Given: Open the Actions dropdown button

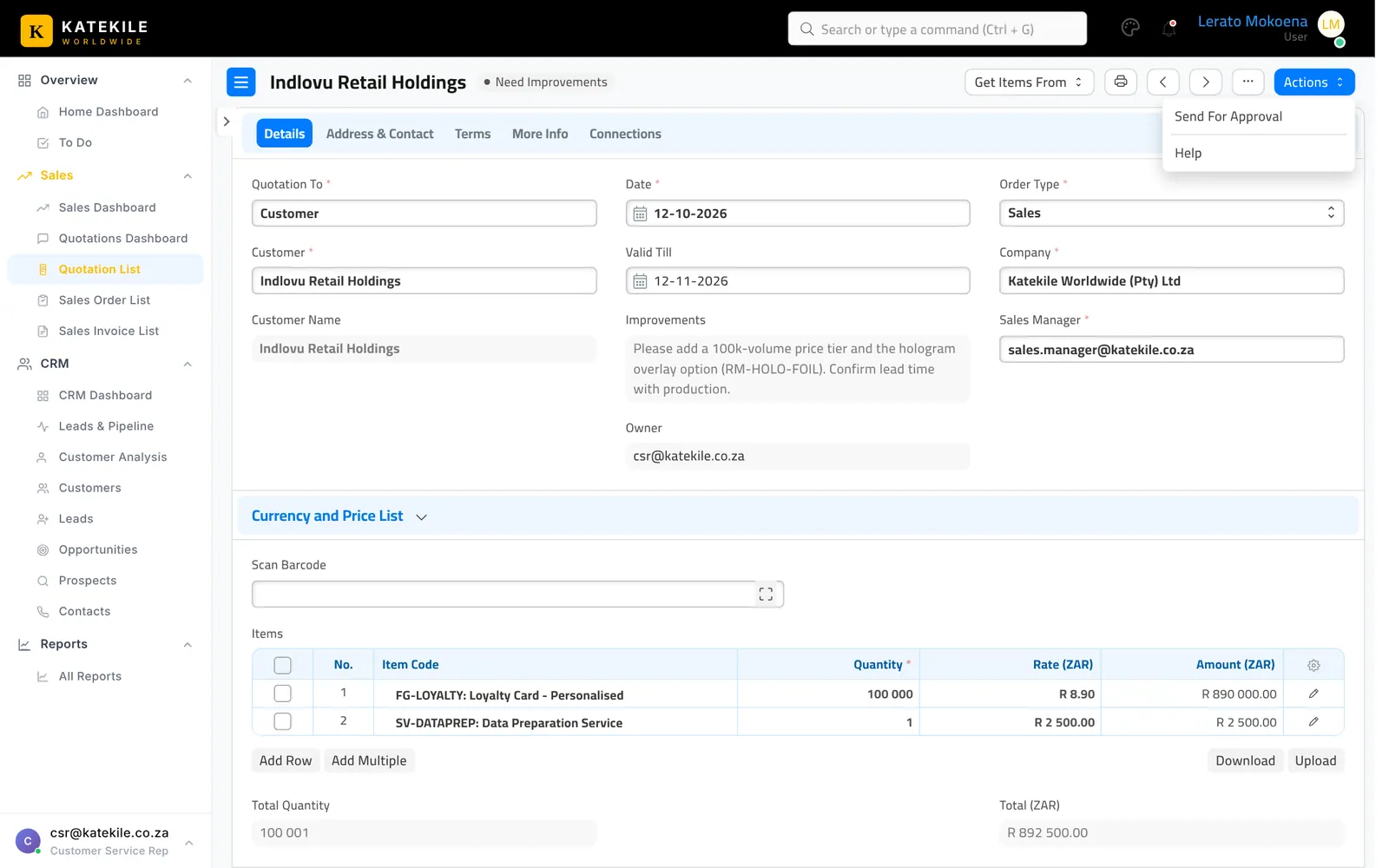Looking at the screenshot, I should tap(1313, 82).
